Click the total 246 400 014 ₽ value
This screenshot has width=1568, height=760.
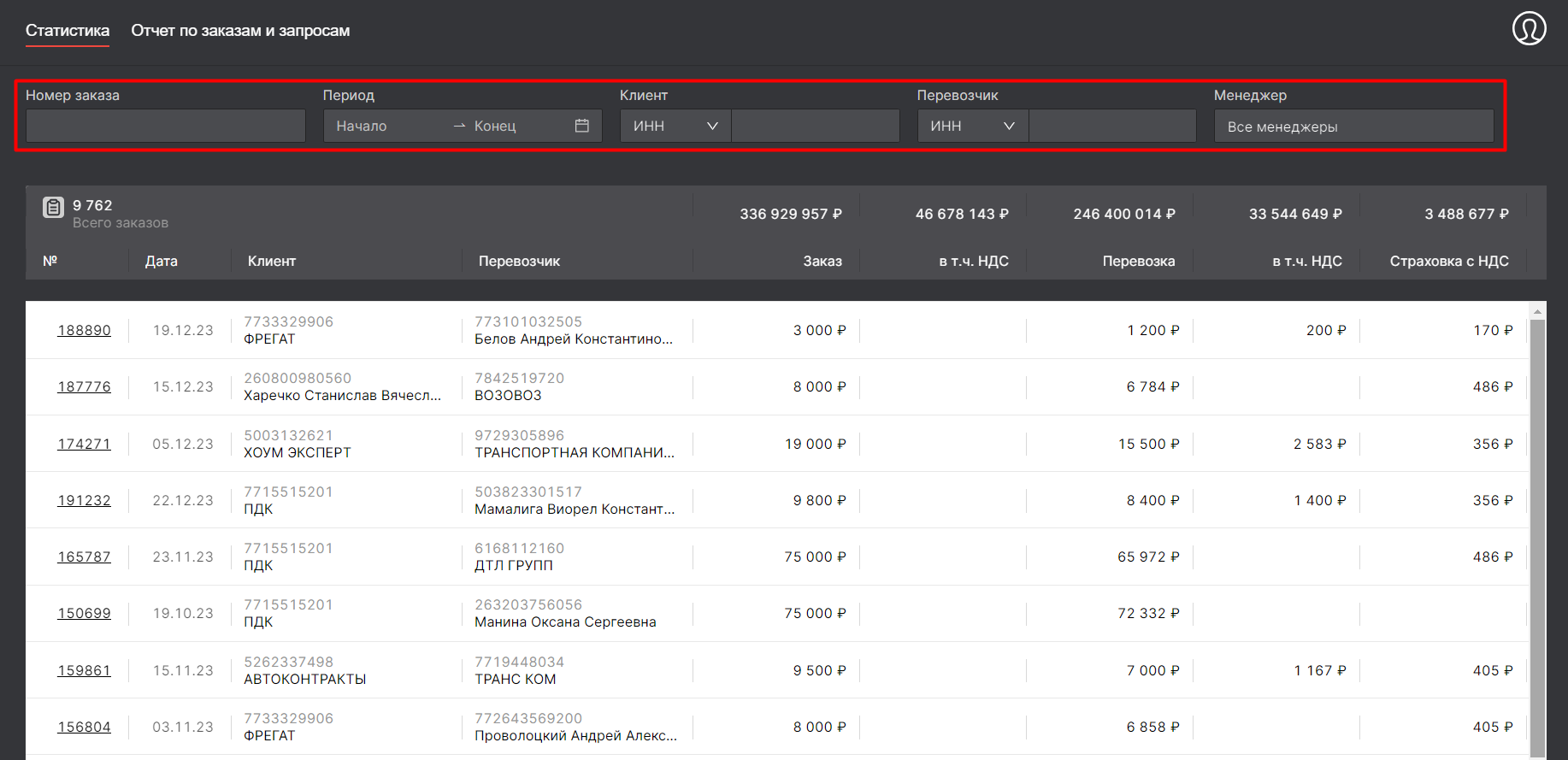[1124, 214]
